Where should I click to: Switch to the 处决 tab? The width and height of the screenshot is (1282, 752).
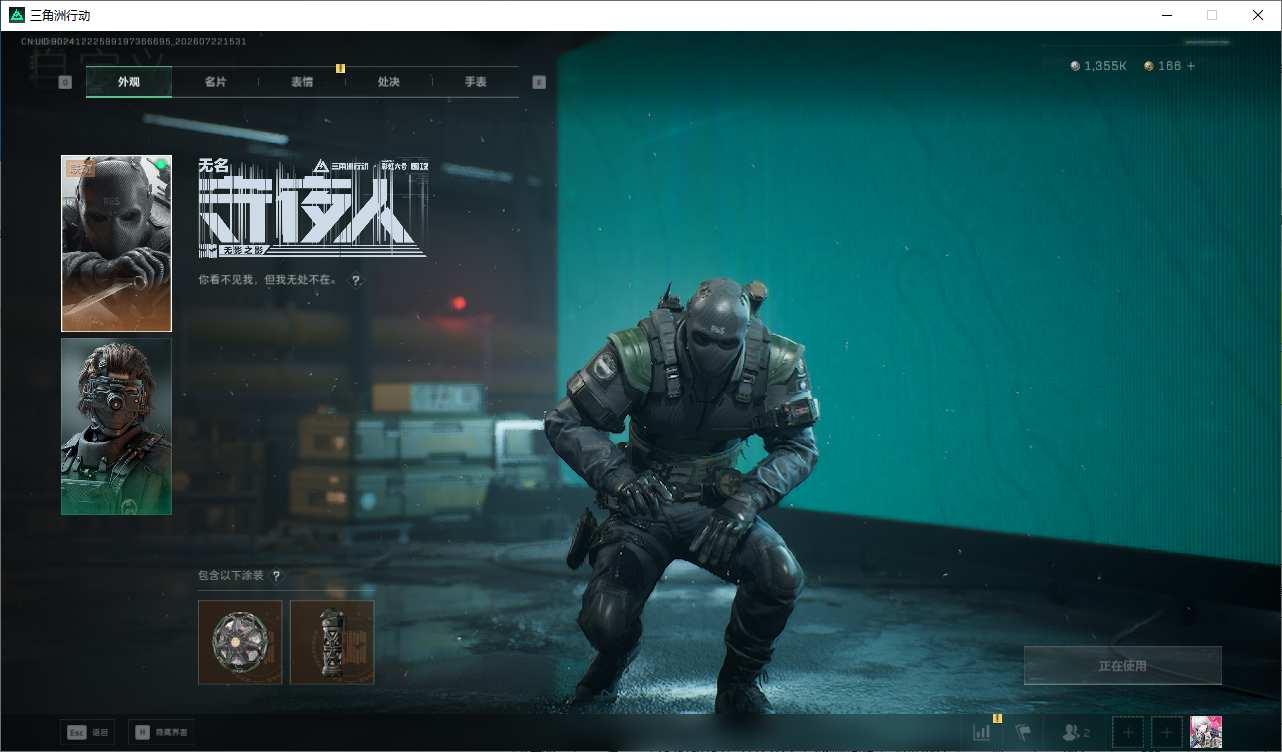[389, 82]
